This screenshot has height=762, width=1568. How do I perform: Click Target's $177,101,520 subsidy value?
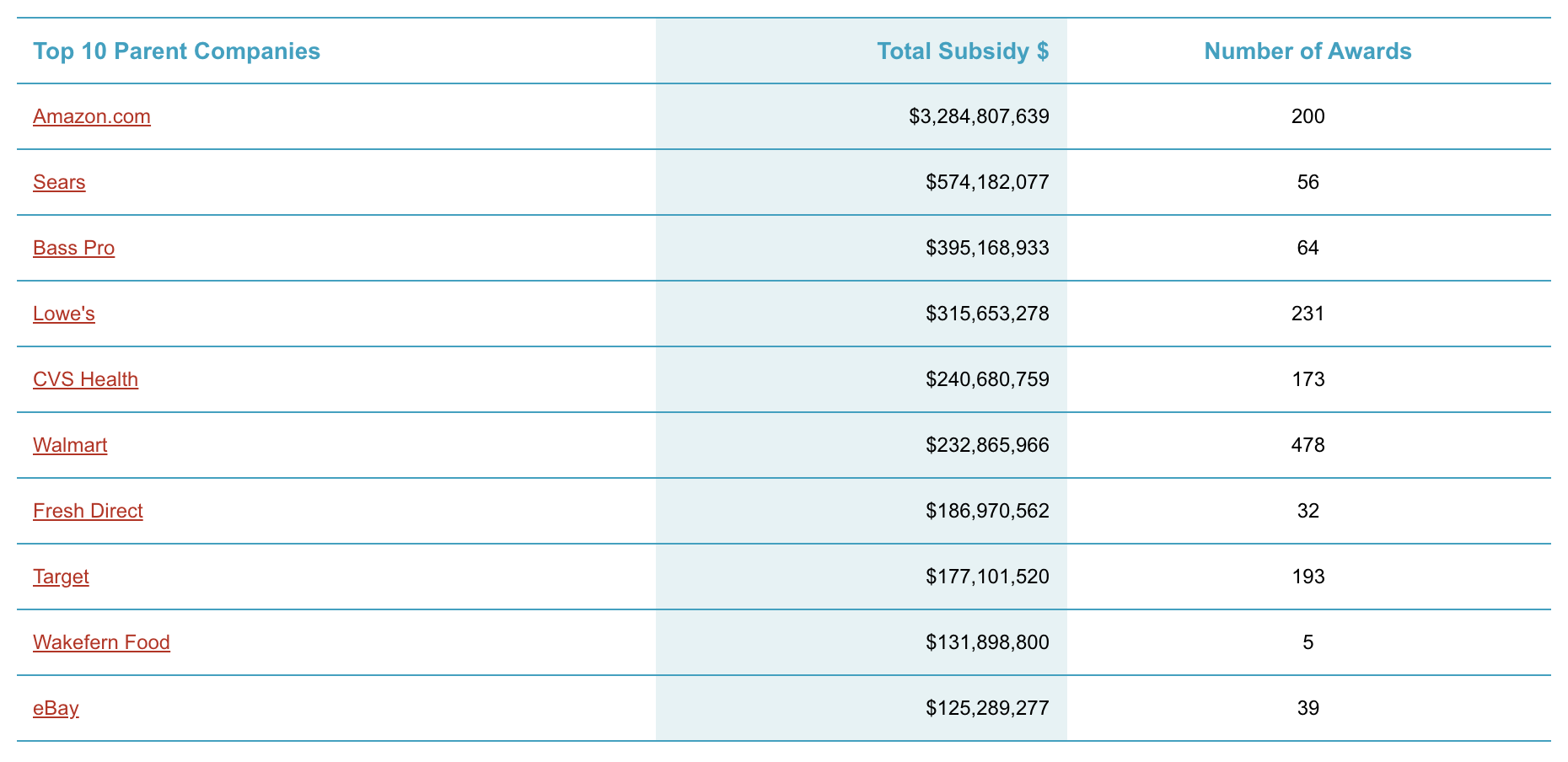coord(987,577)
